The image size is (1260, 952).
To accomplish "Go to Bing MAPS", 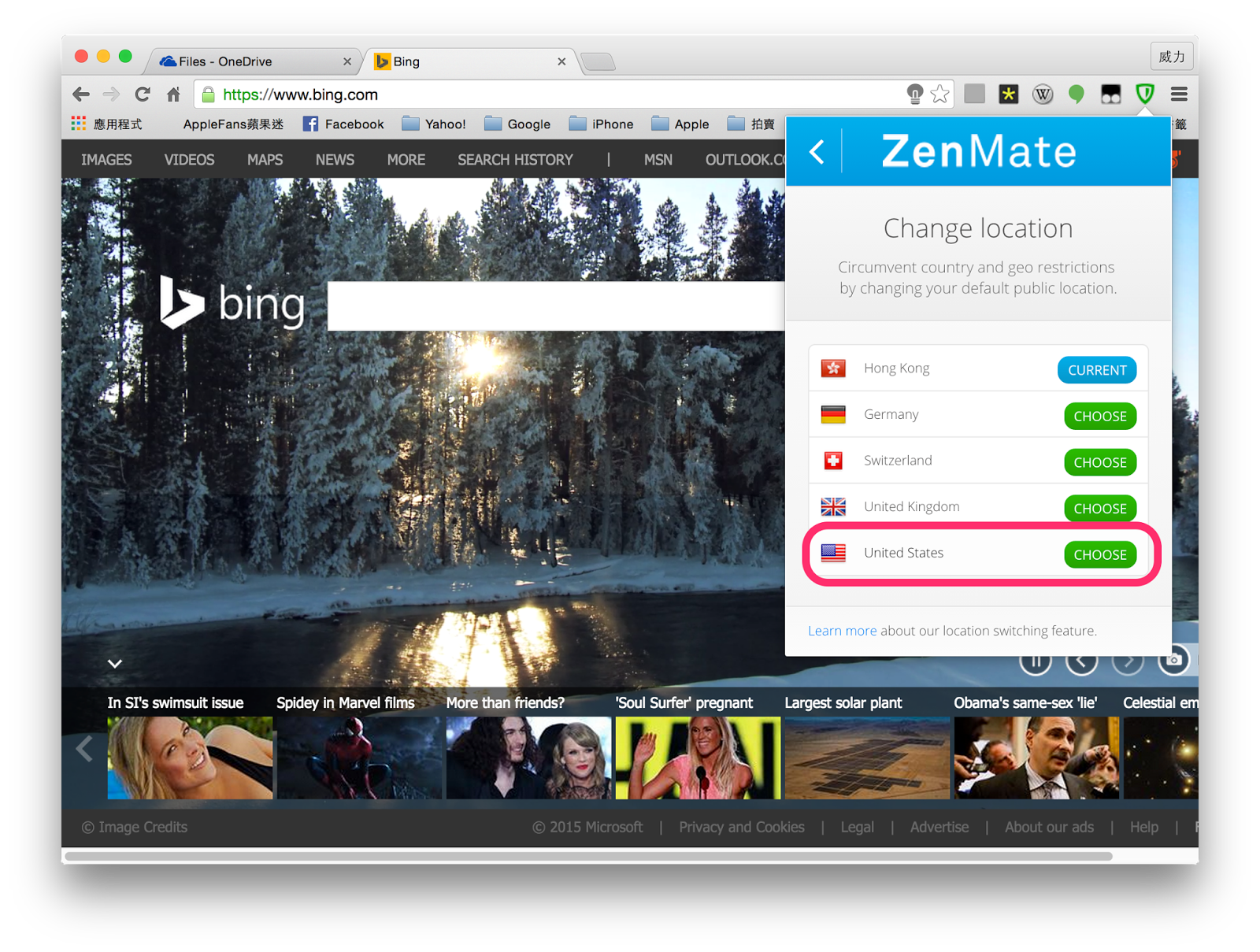I will tap(265, 160).
